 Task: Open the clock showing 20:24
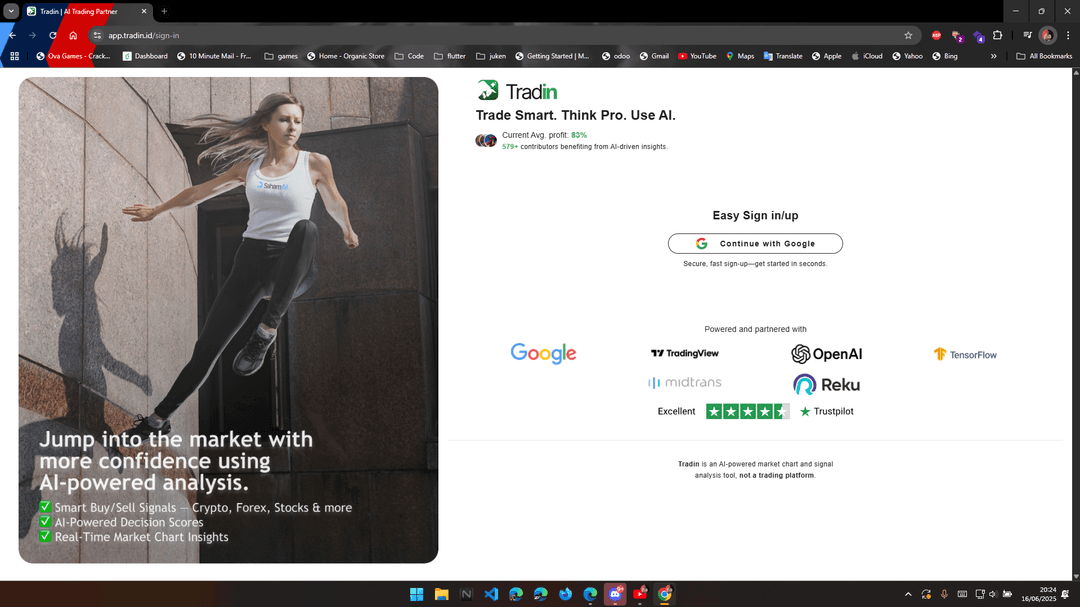[x=1038, y=594]
